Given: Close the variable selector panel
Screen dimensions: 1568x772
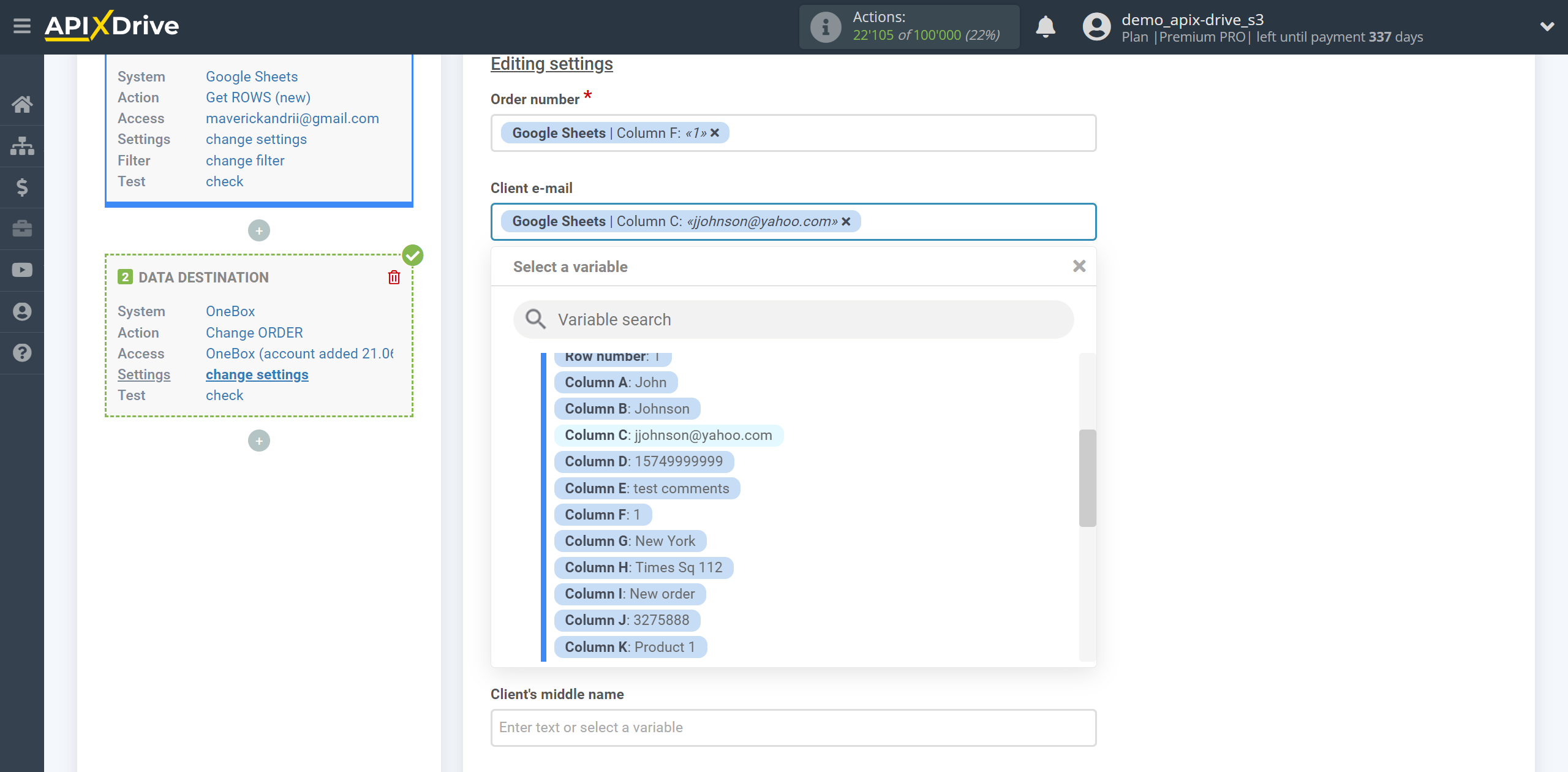Looking at the screenshot, I should coord(1079,266).
